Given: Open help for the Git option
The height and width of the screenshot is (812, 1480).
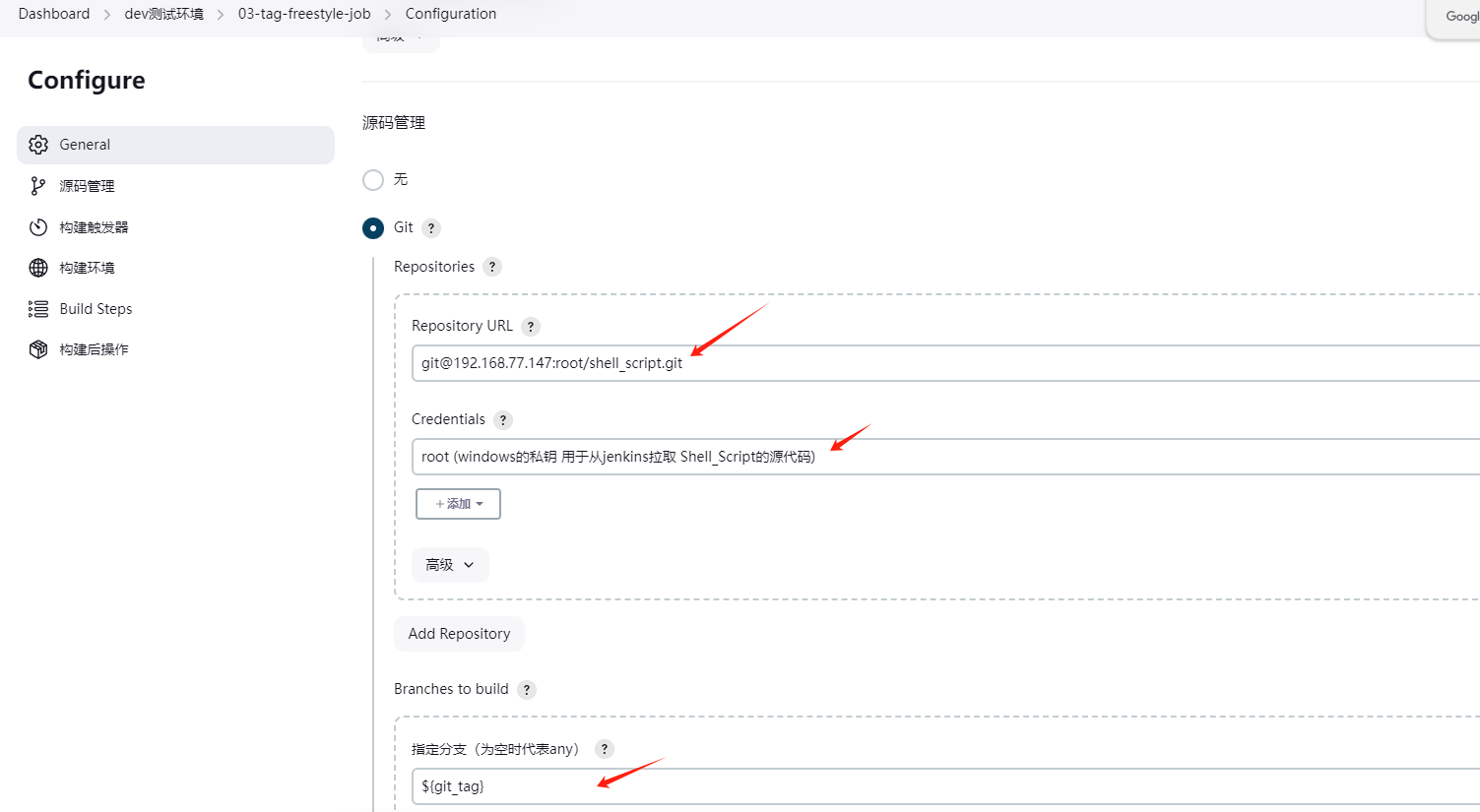Looking at the screenshot, I should coord(431,228).
